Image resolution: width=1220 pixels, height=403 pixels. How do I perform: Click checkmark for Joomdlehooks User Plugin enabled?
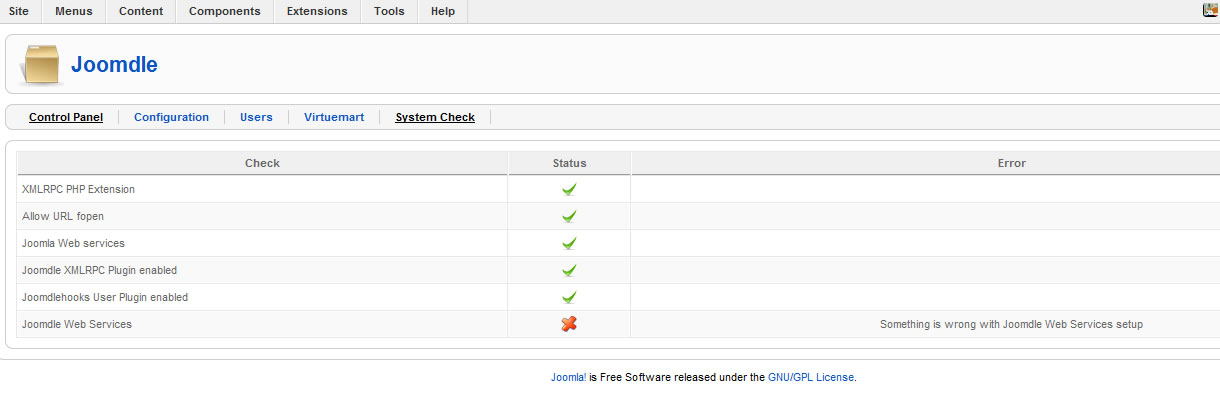(x=569, y=297)
